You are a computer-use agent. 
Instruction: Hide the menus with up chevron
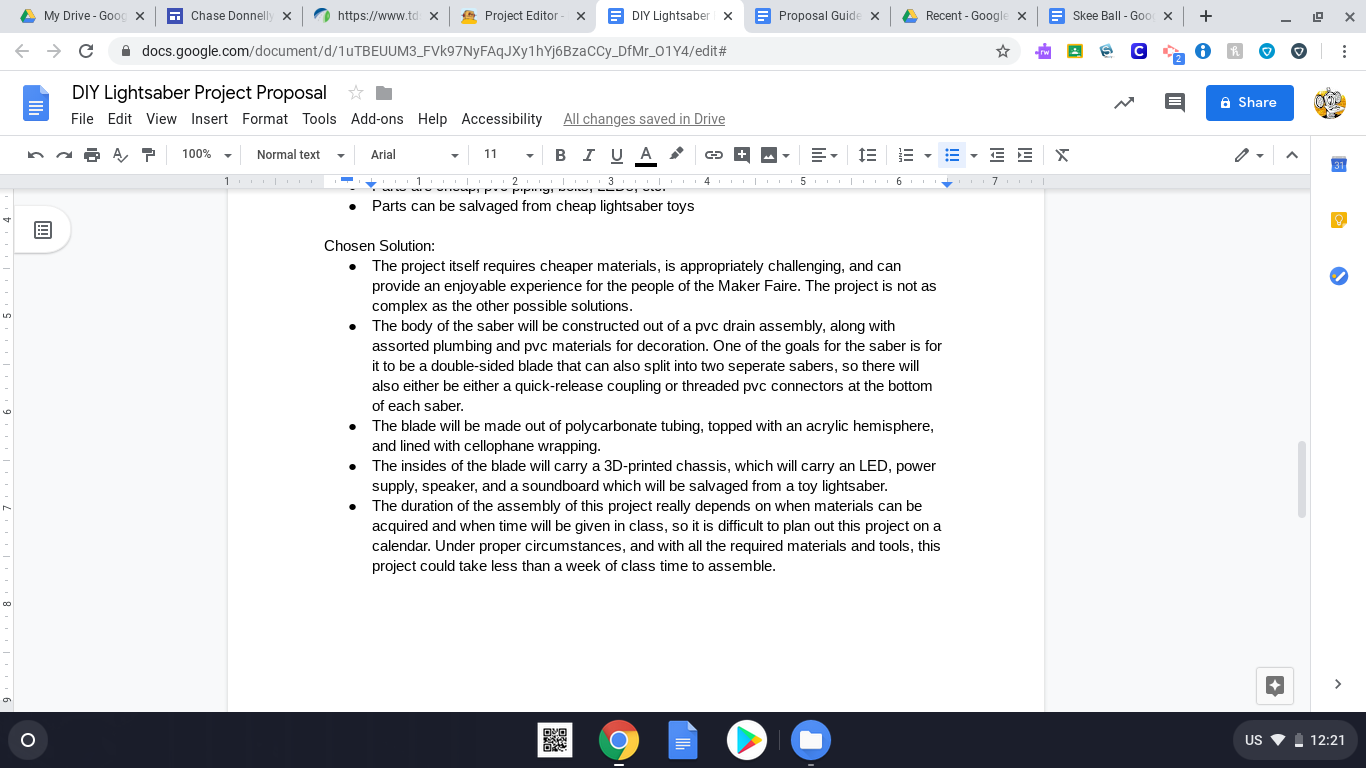point(1292,155)
